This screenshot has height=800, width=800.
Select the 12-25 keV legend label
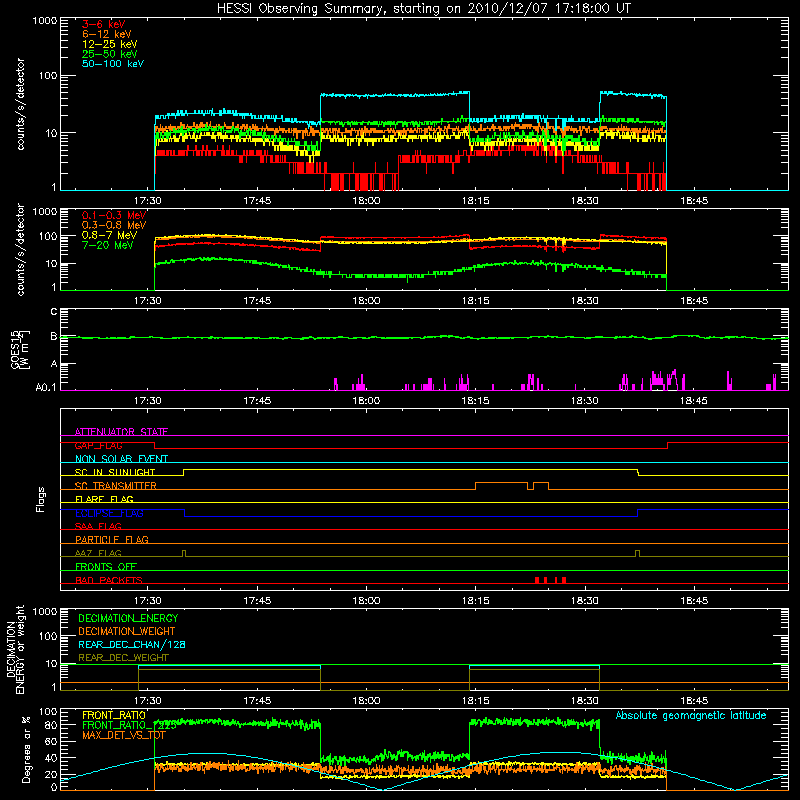click(110, 44)
